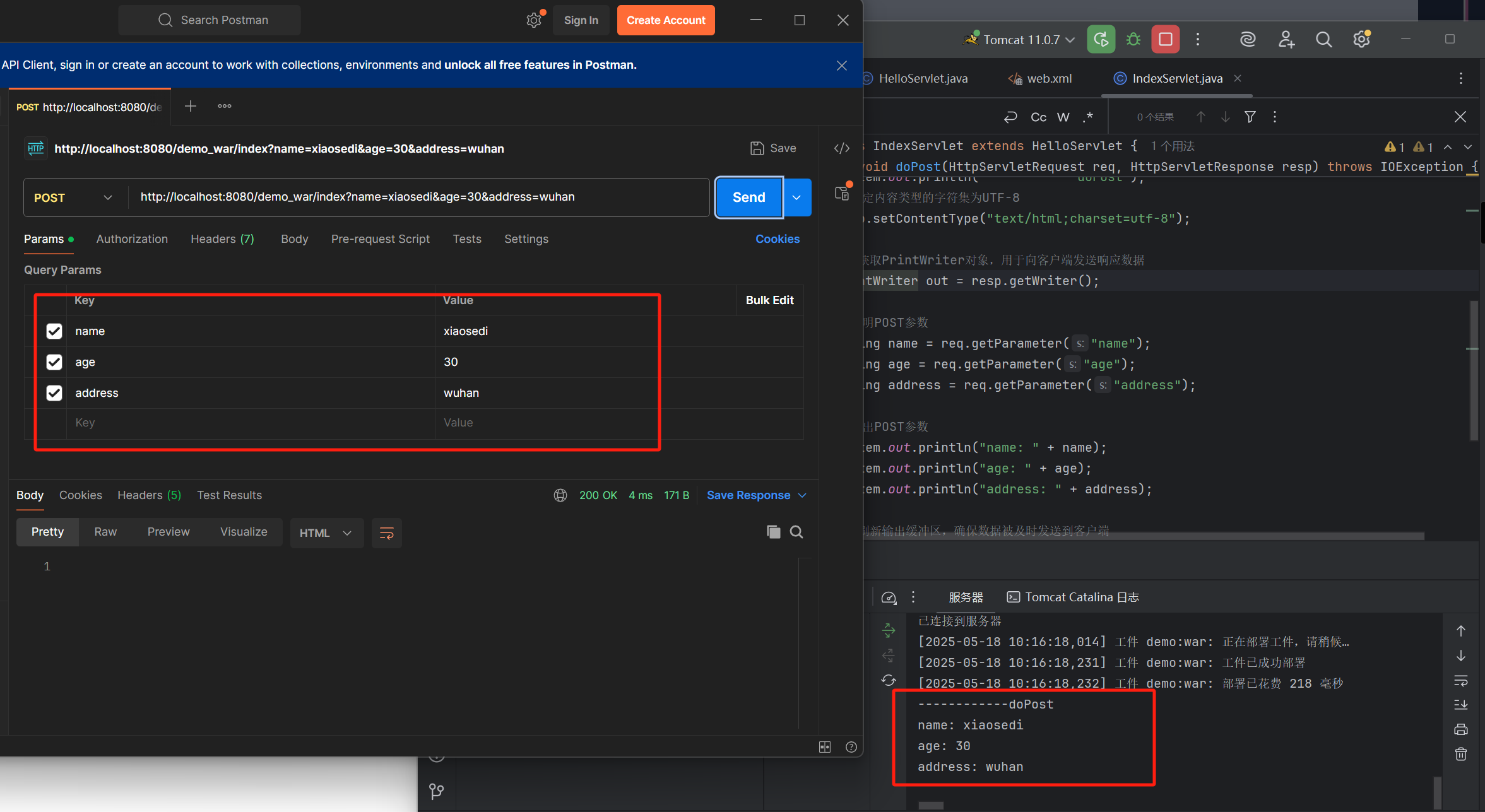The height and width of the screenshot is (812, 1485).
Task: Uncheck the age query parameter
Action: (54, 362)
